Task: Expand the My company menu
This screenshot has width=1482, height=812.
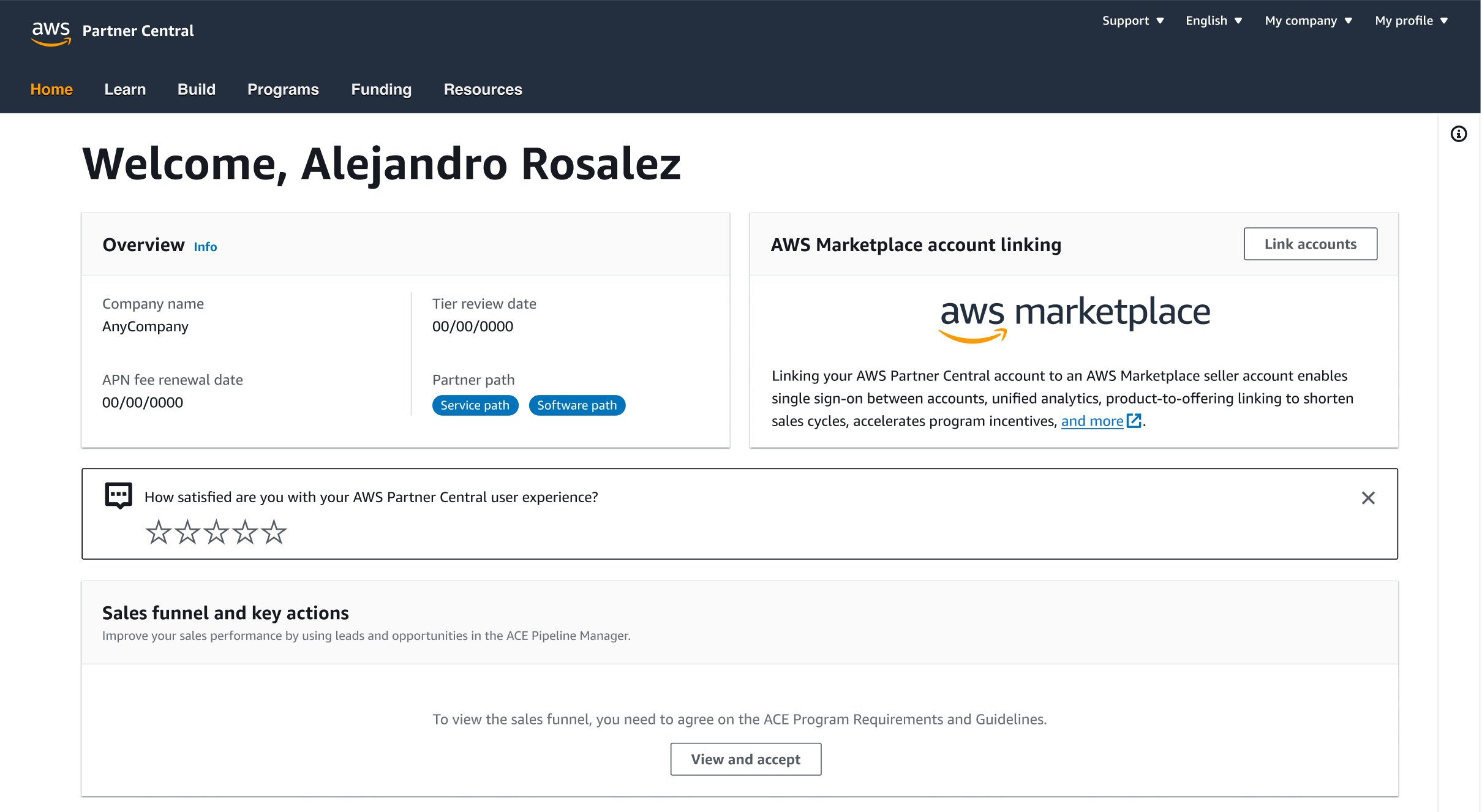Action: (1307, 21)
